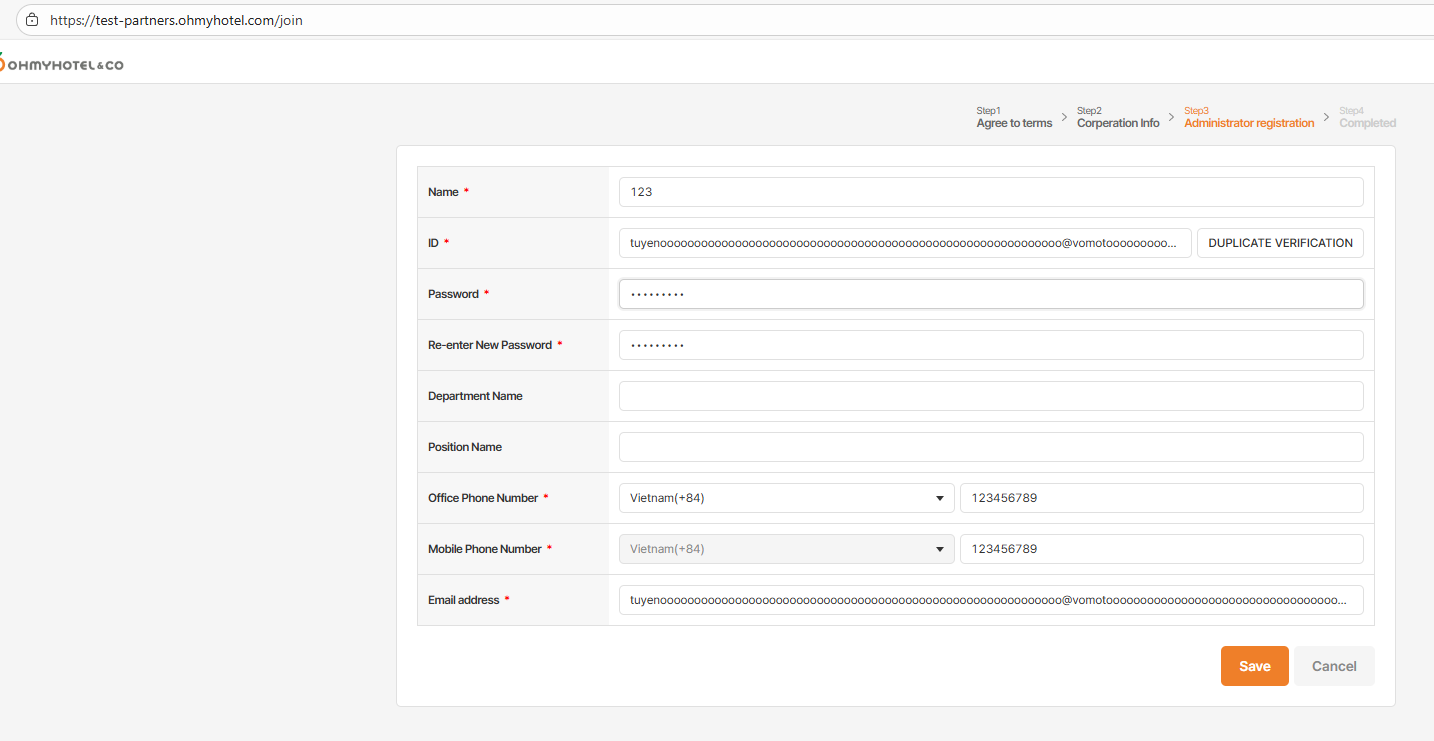Viewport: 1434px width, 741px height.
Task: Focus the Re-enter New Password field
Action: pyautogui.click(x=990, y=345)
